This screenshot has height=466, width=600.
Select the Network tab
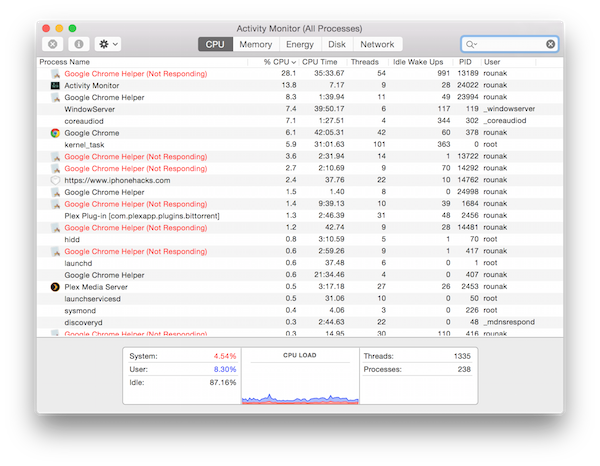(377, 45)
